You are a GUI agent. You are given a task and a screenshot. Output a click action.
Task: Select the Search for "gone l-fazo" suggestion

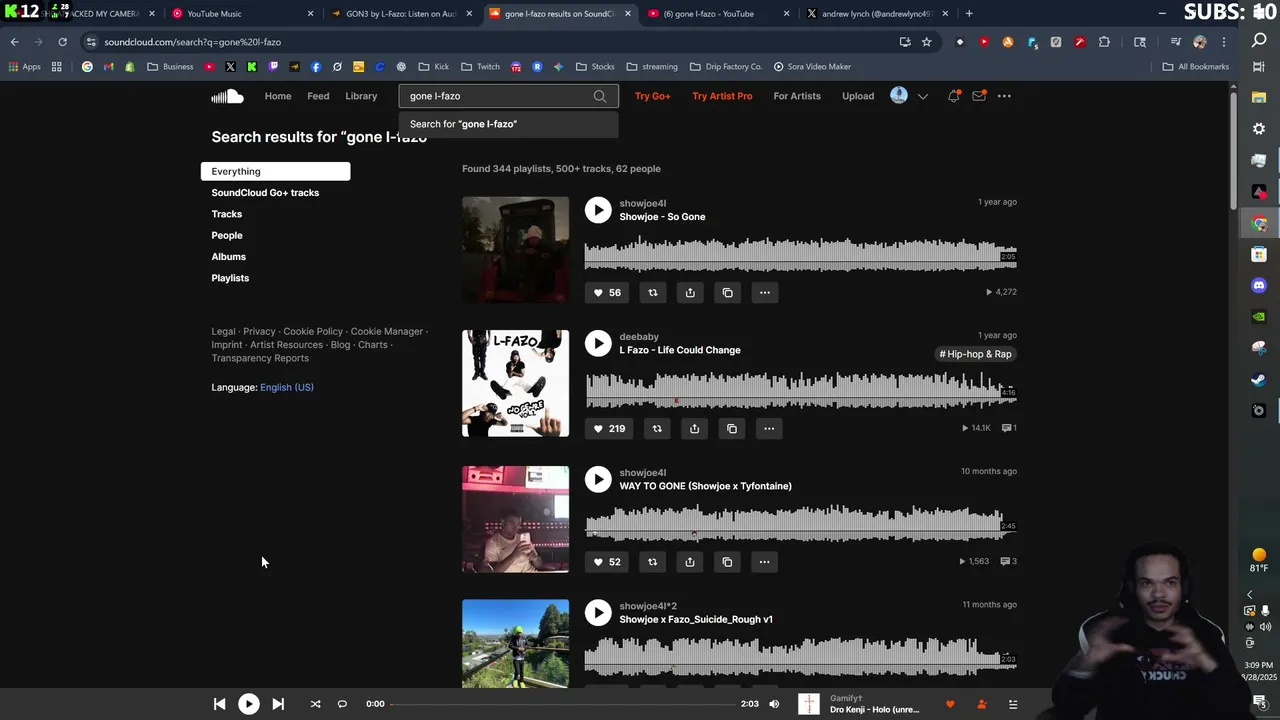(x=508, y=124)
